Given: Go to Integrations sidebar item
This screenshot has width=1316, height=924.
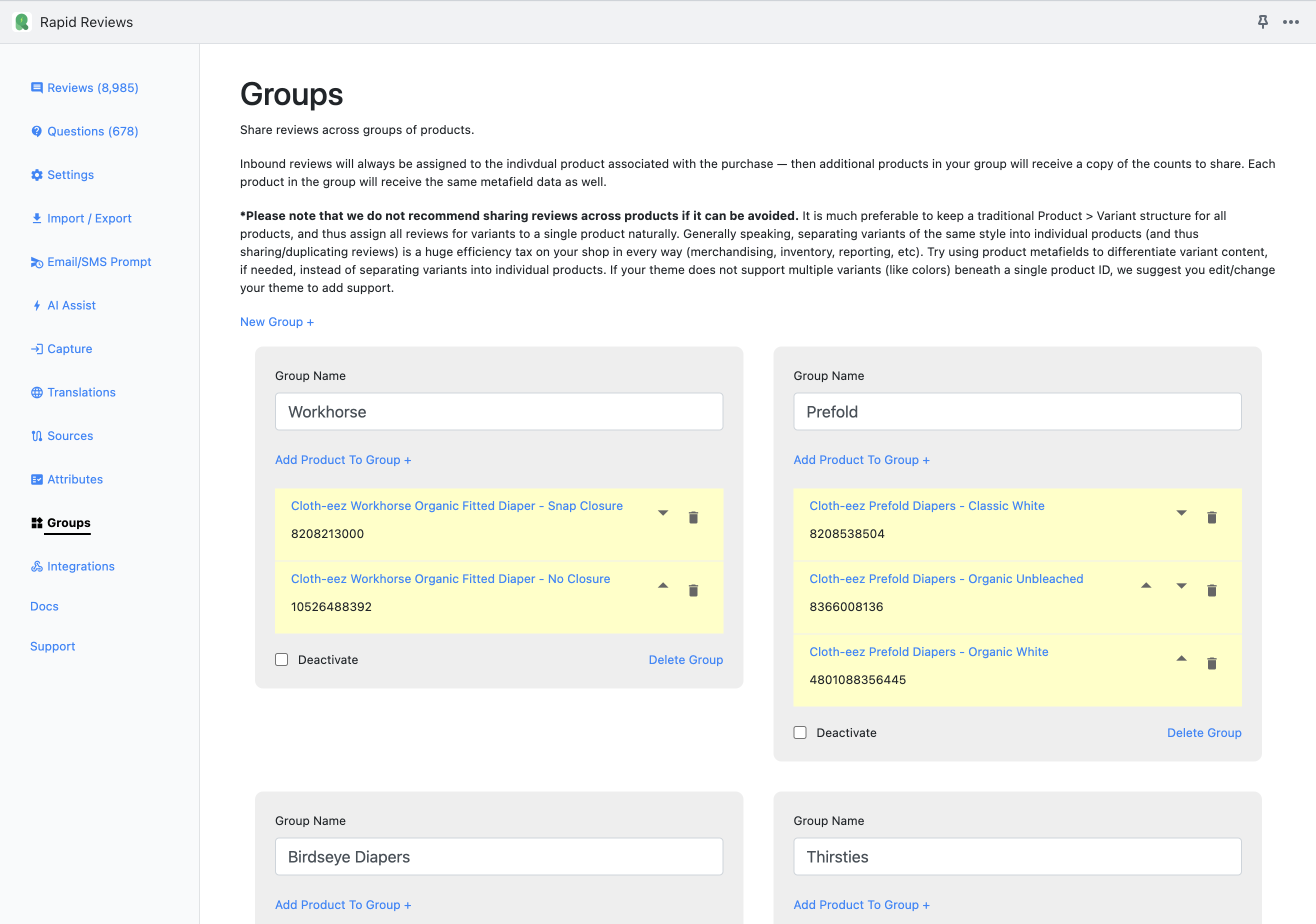Looking at the screenshot, I should [80, 566].
